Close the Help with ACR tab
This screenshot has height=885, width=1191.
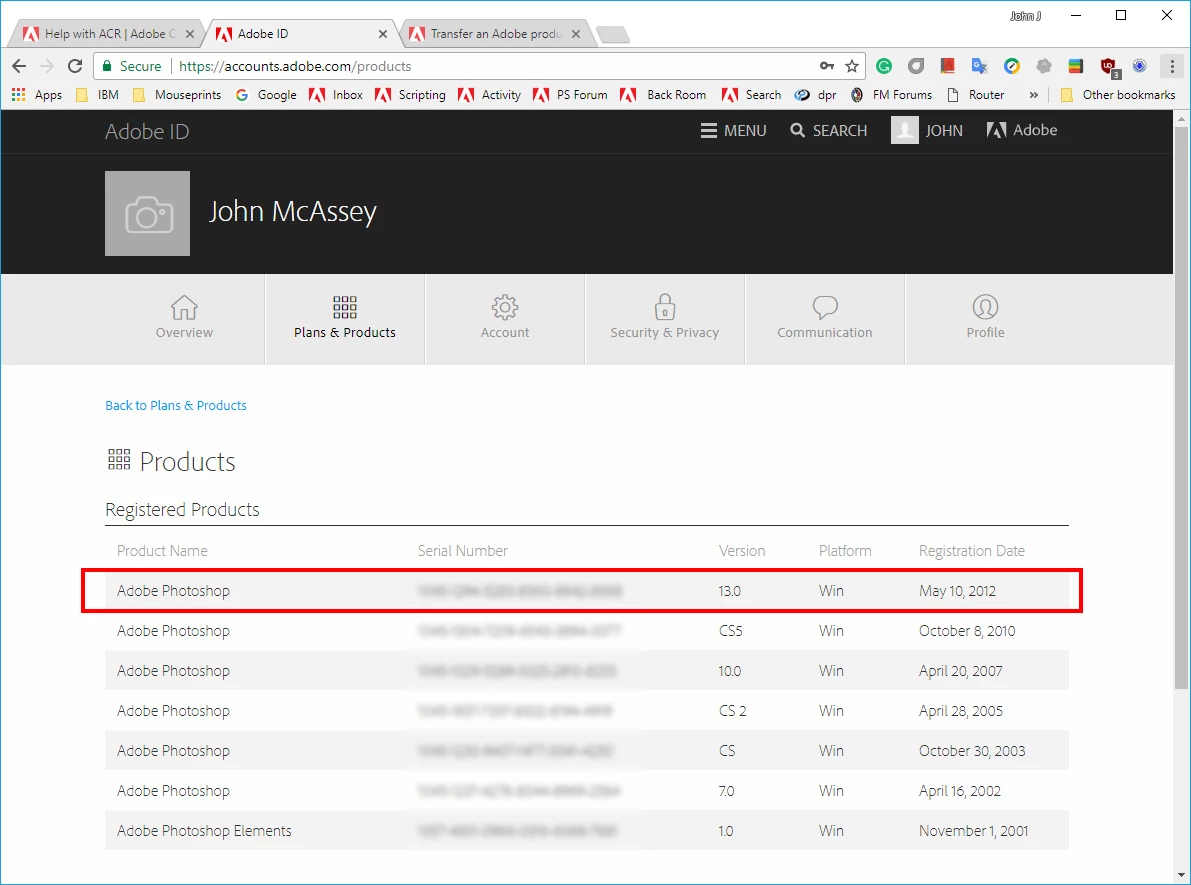click(190, 34)
